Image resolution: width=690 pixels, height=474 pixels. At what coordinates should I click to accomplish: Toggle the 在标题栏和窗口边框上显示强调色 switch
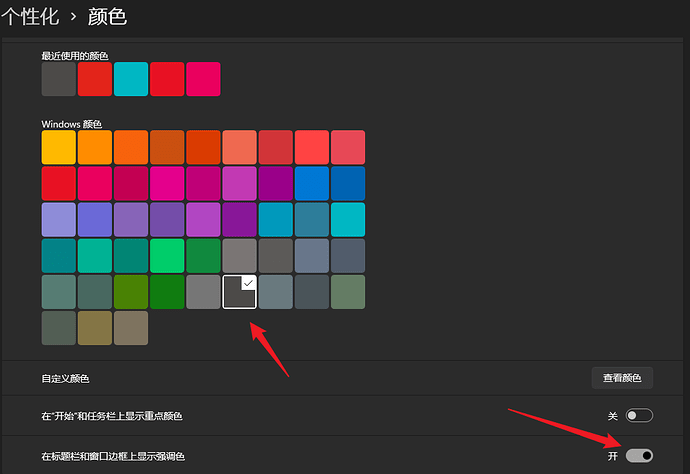(639, 456)
